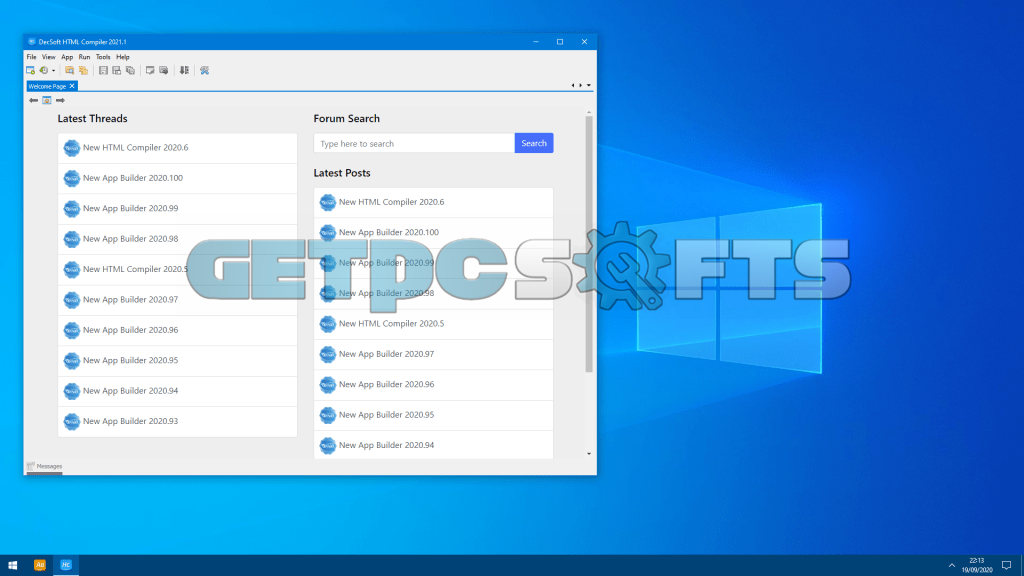Screen dimensions: 1024x576
Task: Open thread 'New App Builder 2020.96' in Latest Threads
Action: [177, 330]
